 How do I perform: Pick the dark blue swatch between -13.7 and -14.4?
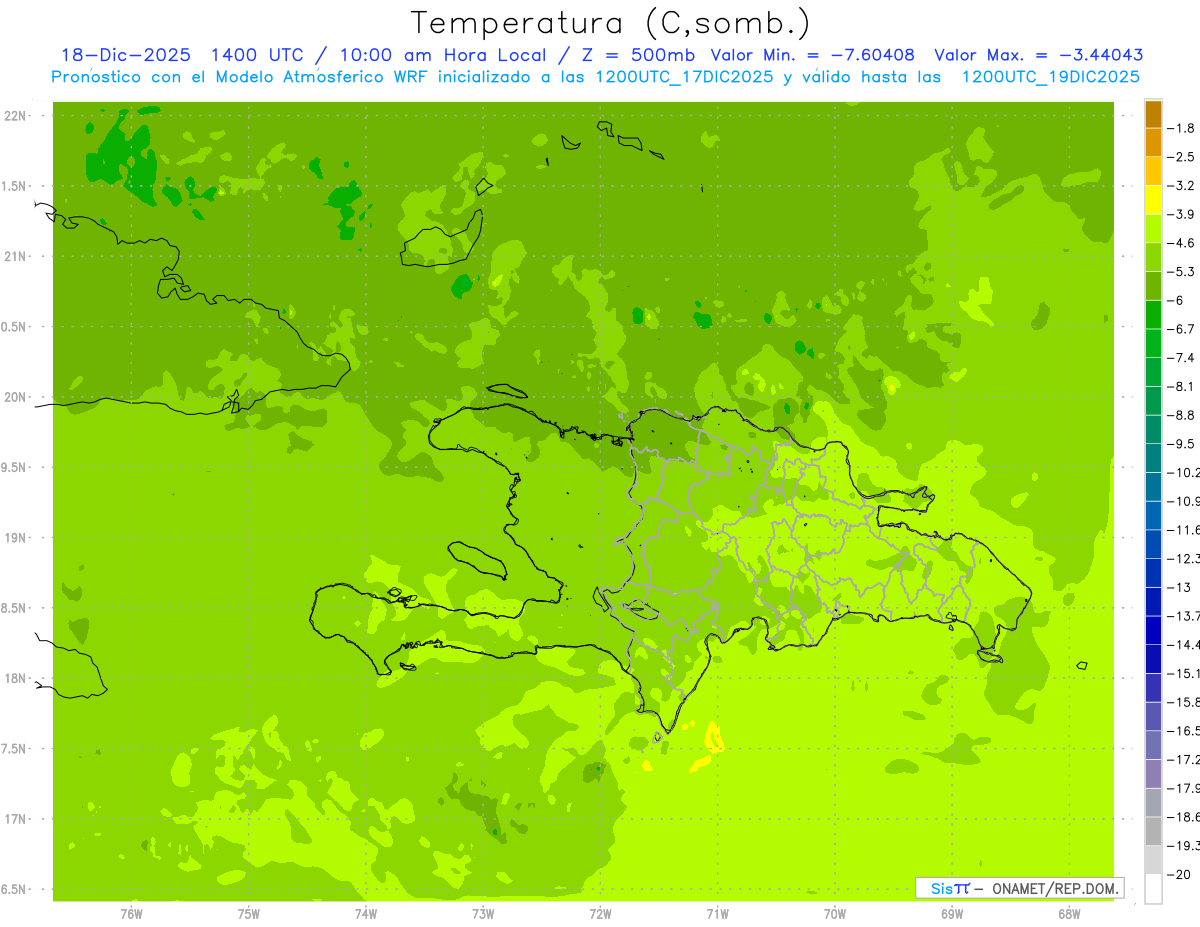1153,631
